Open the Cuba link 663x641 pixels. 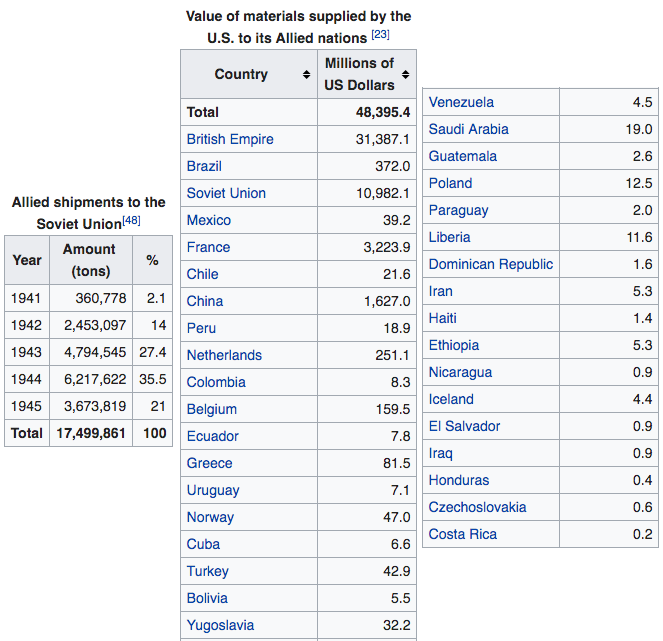[203, 545]
